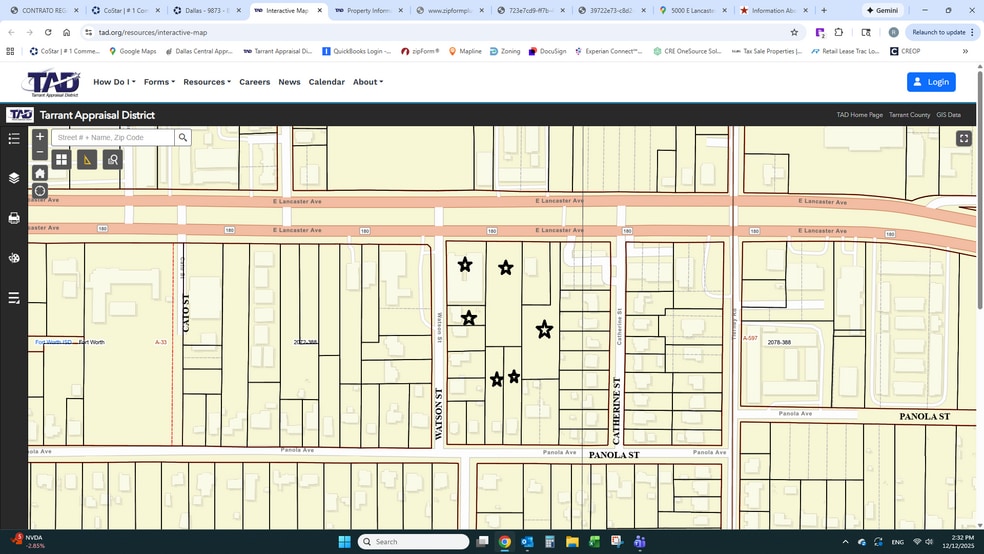The width and height of the screenshot is (984, 554).
Task: Open the legend list in sidebar
Action: point(14,139)
